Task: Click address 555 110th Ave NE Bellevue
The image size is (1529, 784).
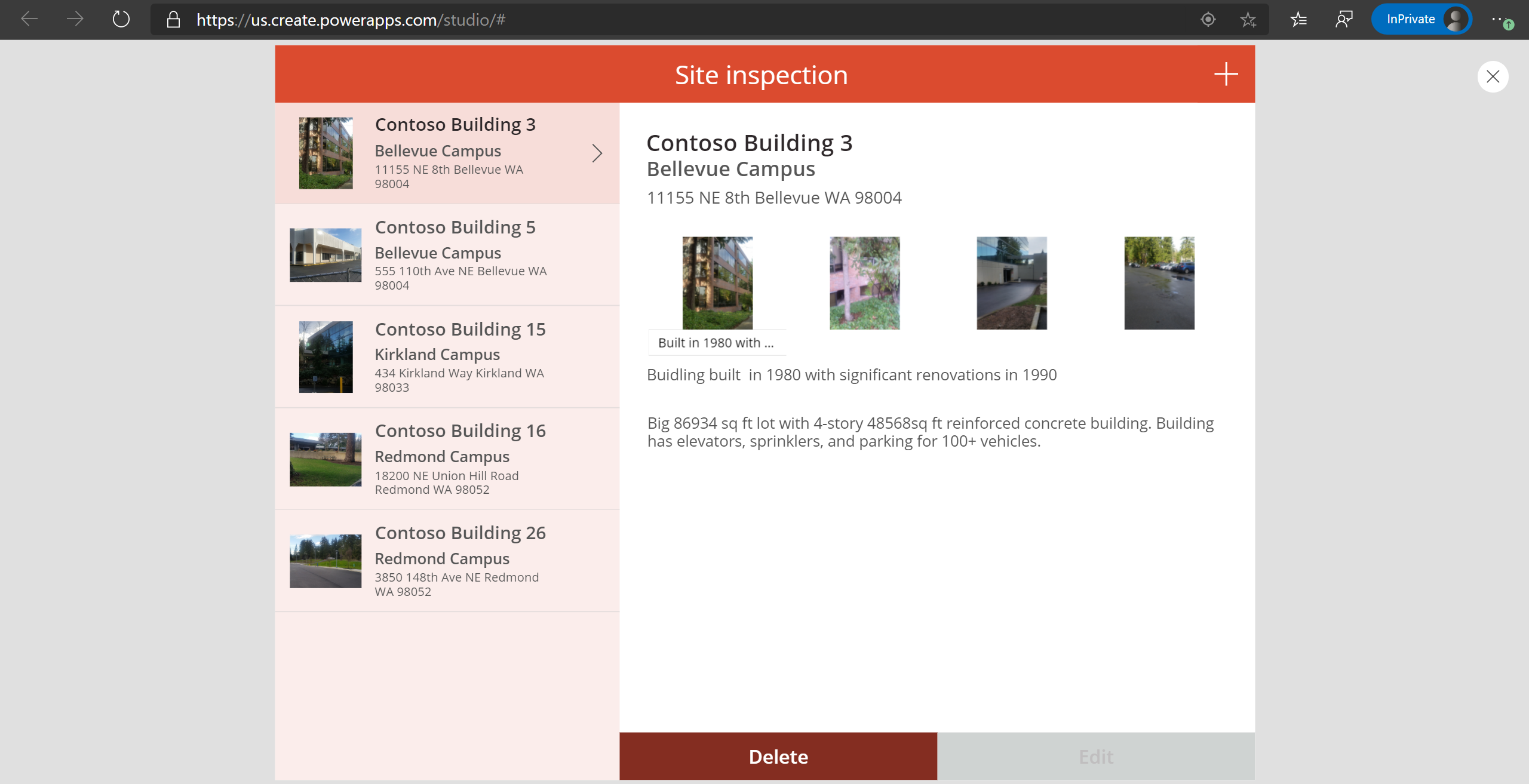Action: [x=460, y=278]
